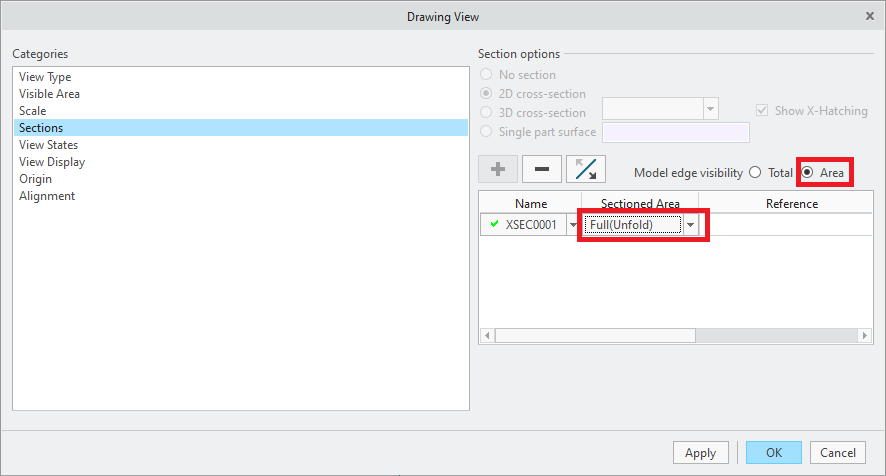Open the XSEC0001 name dropdown arrow

tap(573, 225)
